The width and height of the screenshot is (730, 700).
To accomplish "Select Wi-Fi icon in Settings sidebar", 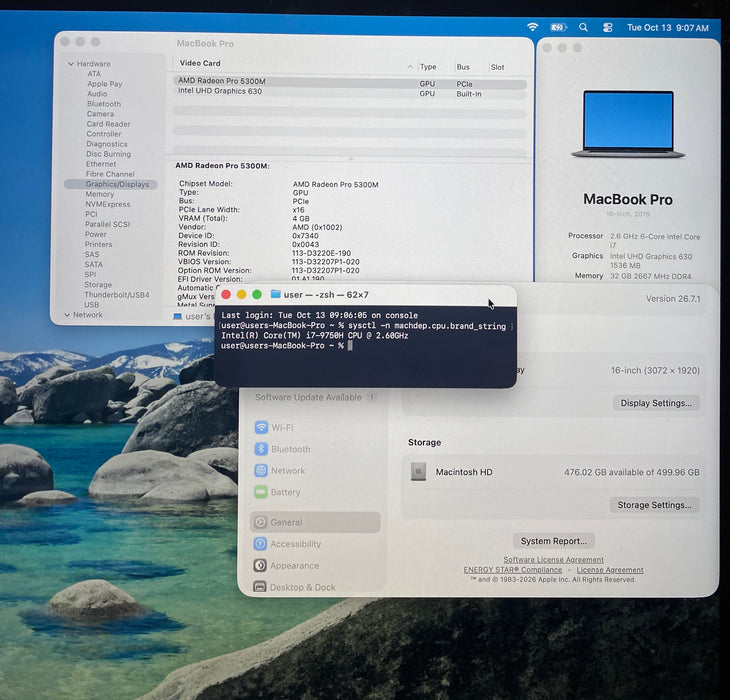I will tap(261, 427).
